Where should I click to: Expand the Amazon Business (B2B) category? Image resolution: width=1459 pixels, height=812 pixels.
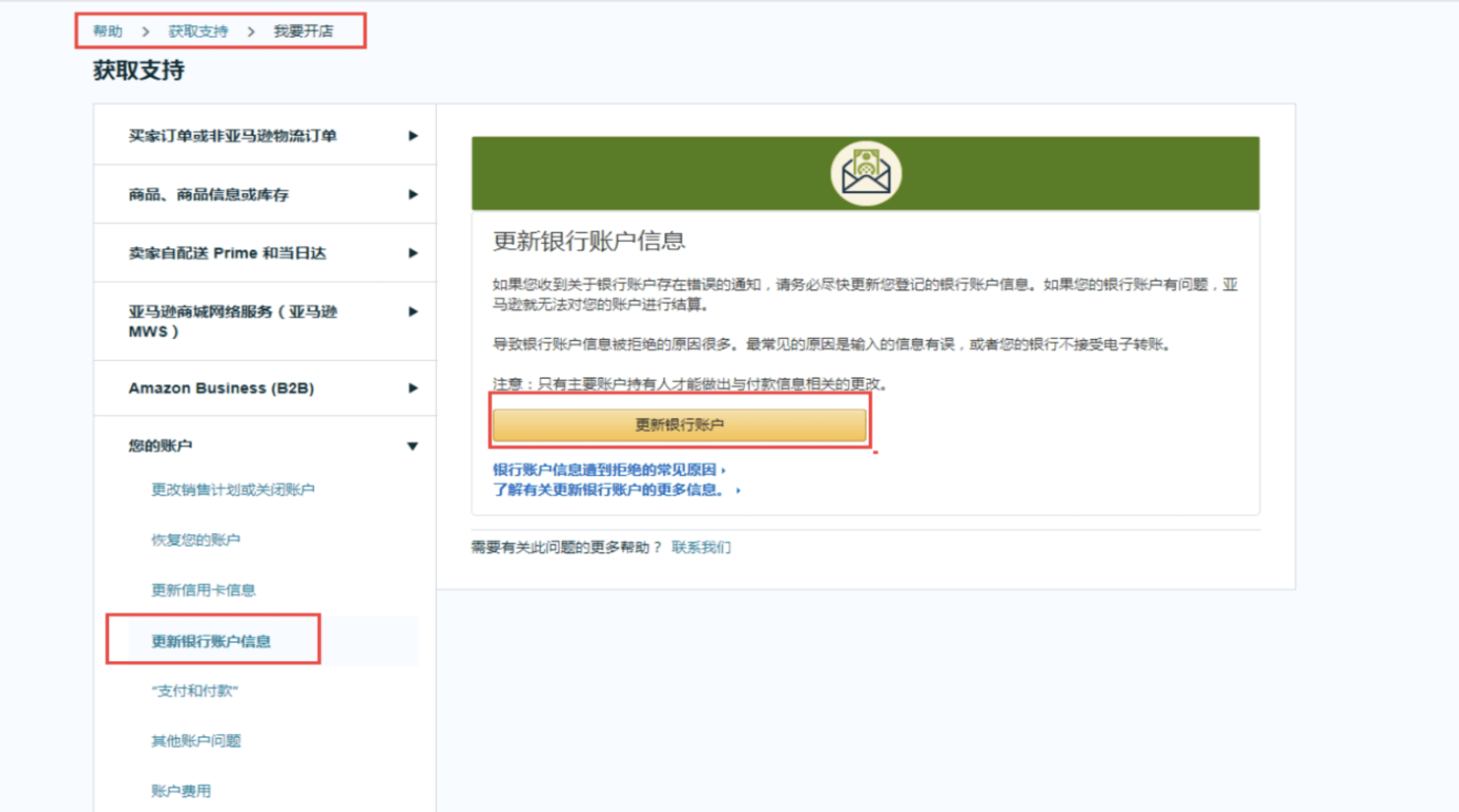point(413,388)
